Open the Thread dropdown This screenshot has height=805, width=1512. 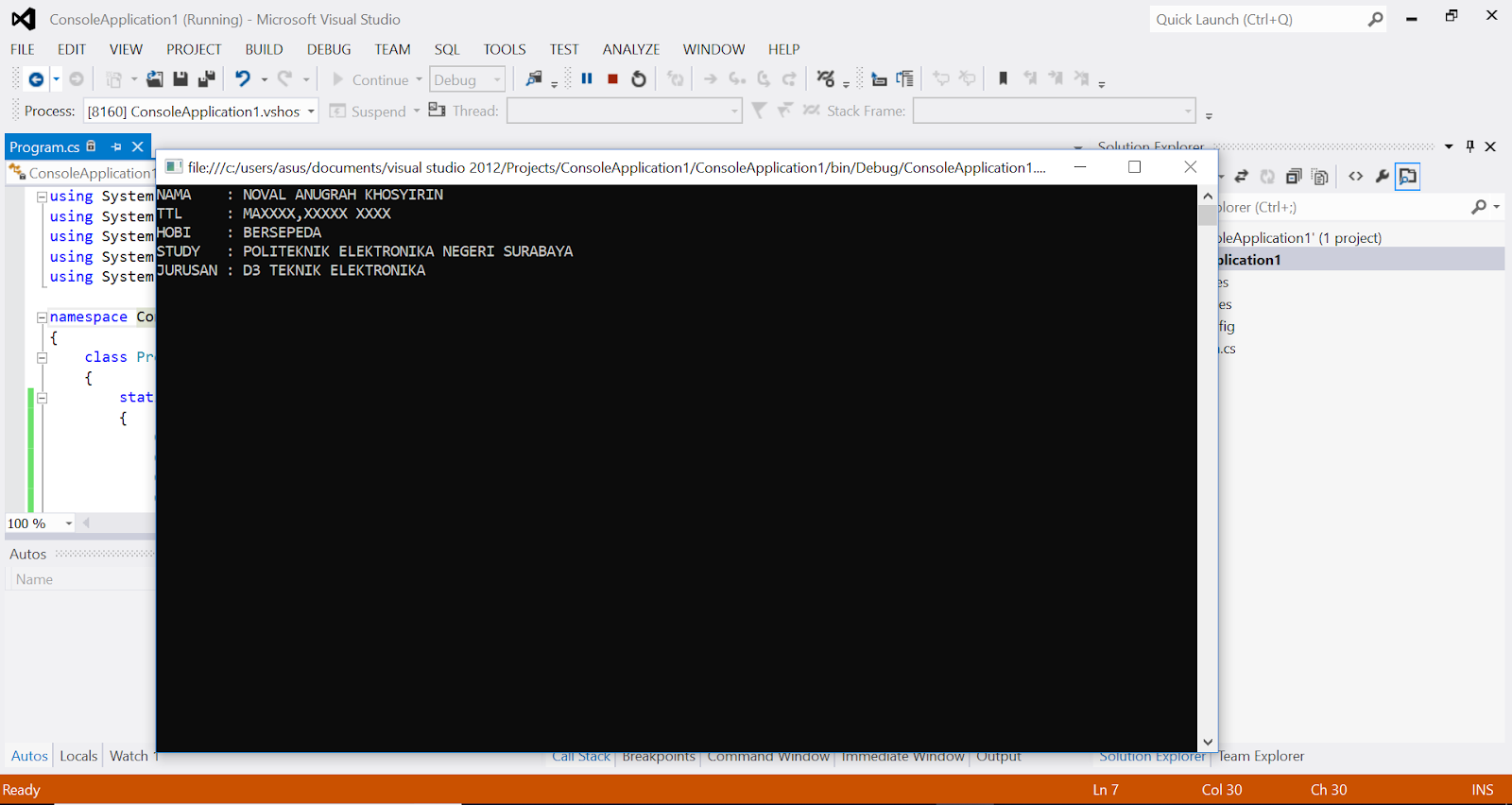734,111
